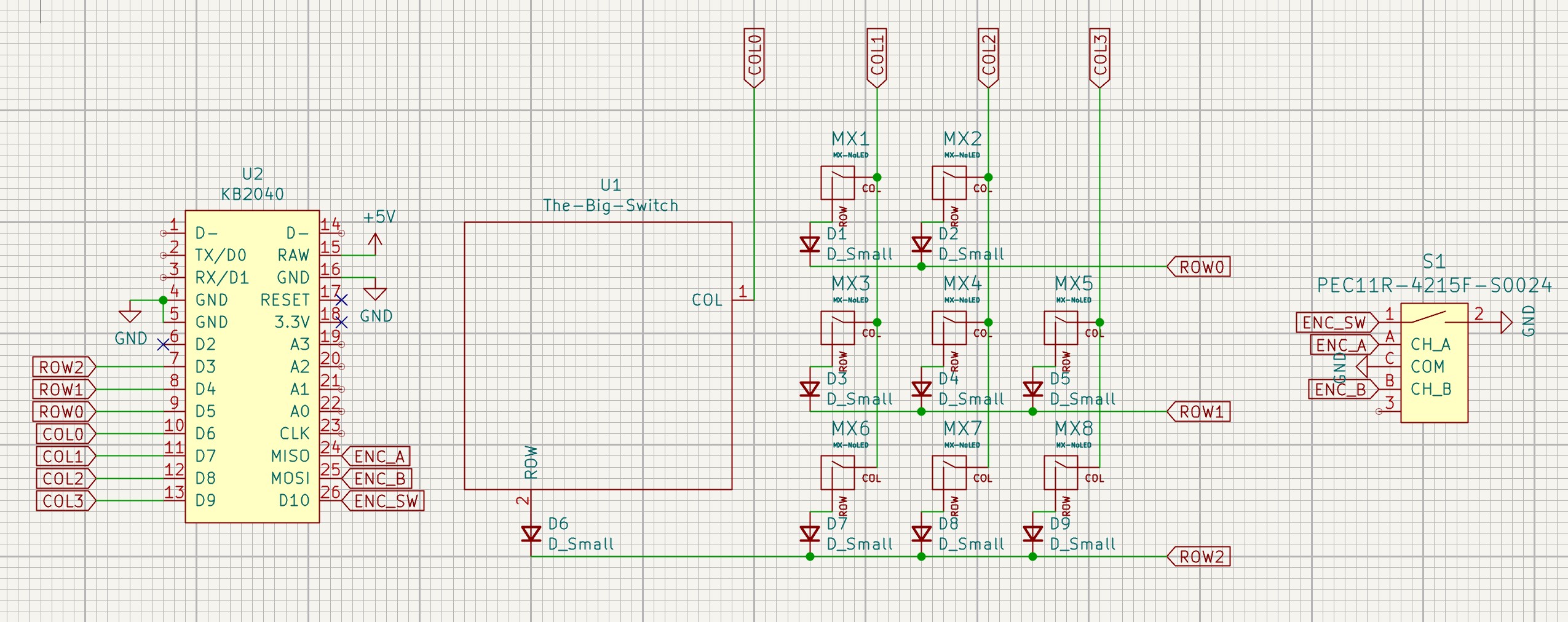
Task: Click the U1 The-Big-Switch component label
Action: [611, 195]
